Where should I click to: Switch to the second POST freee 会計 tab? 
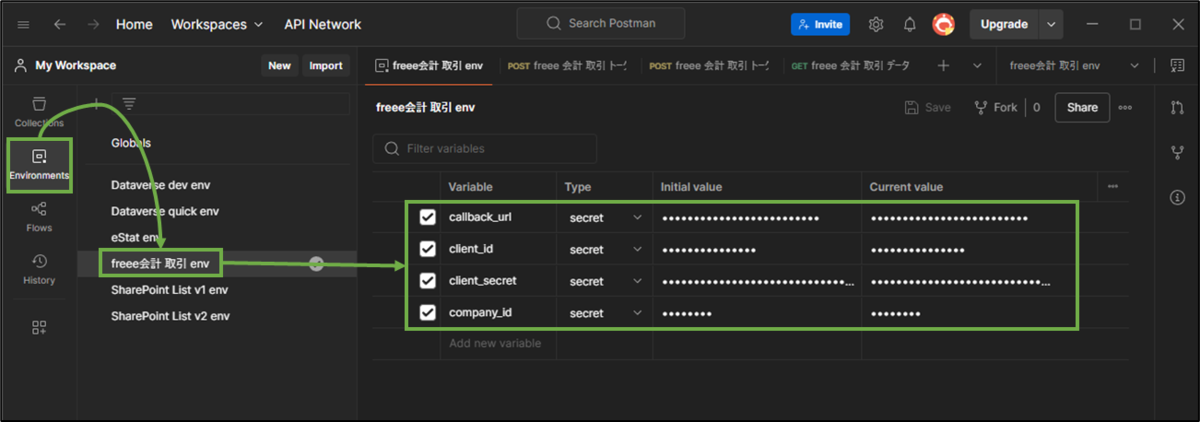709,66
